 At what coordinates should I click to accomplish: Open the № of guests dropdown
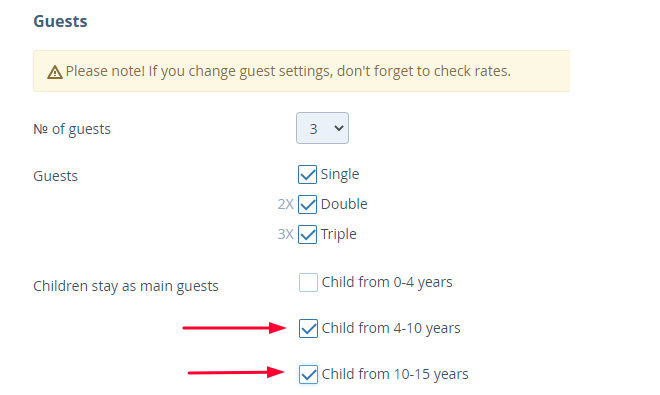point(322,128)
